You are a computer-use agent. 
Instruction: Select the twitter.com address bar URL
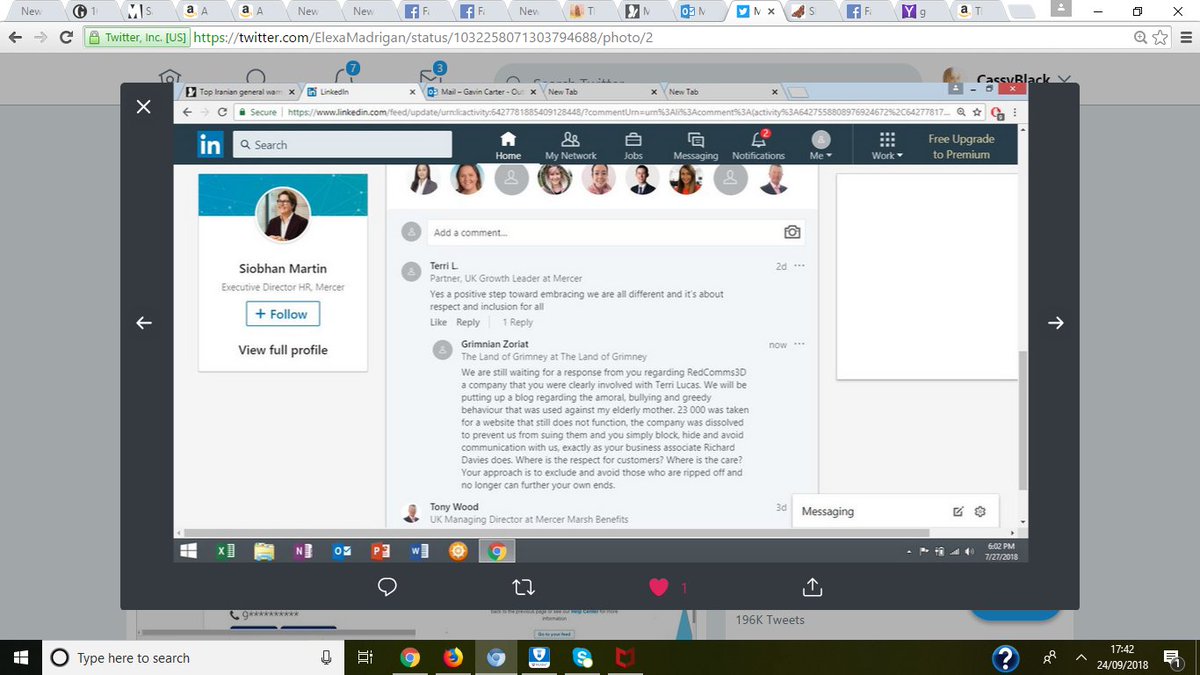[423, 38]
